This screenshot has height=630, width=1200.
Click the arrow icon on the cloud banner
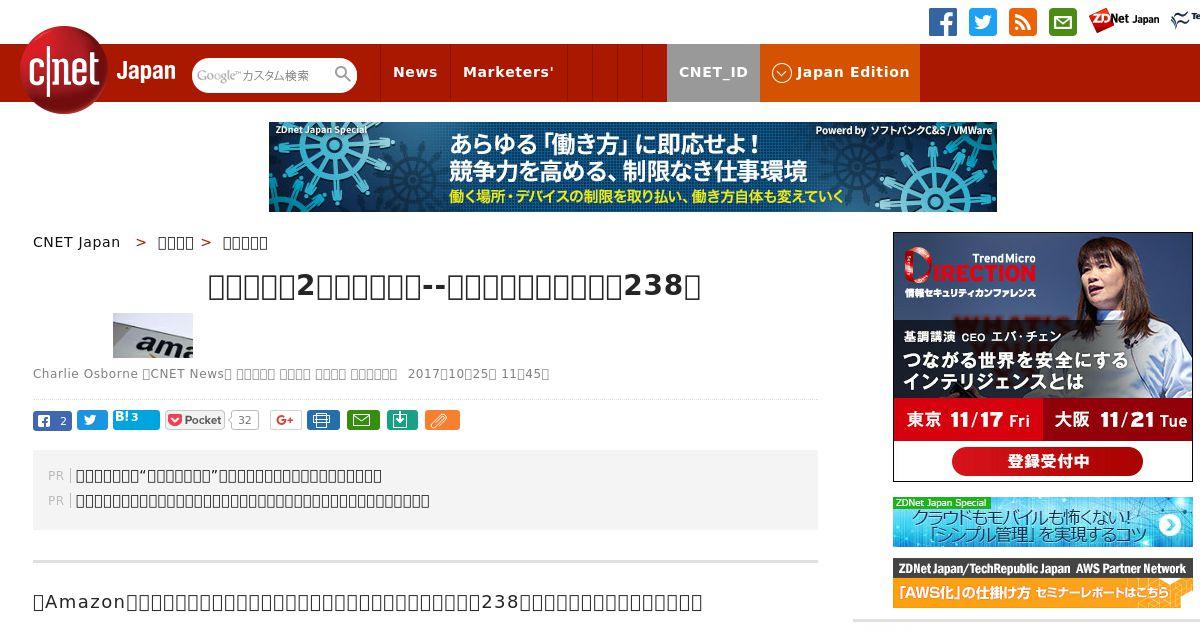coord(1170,525)
